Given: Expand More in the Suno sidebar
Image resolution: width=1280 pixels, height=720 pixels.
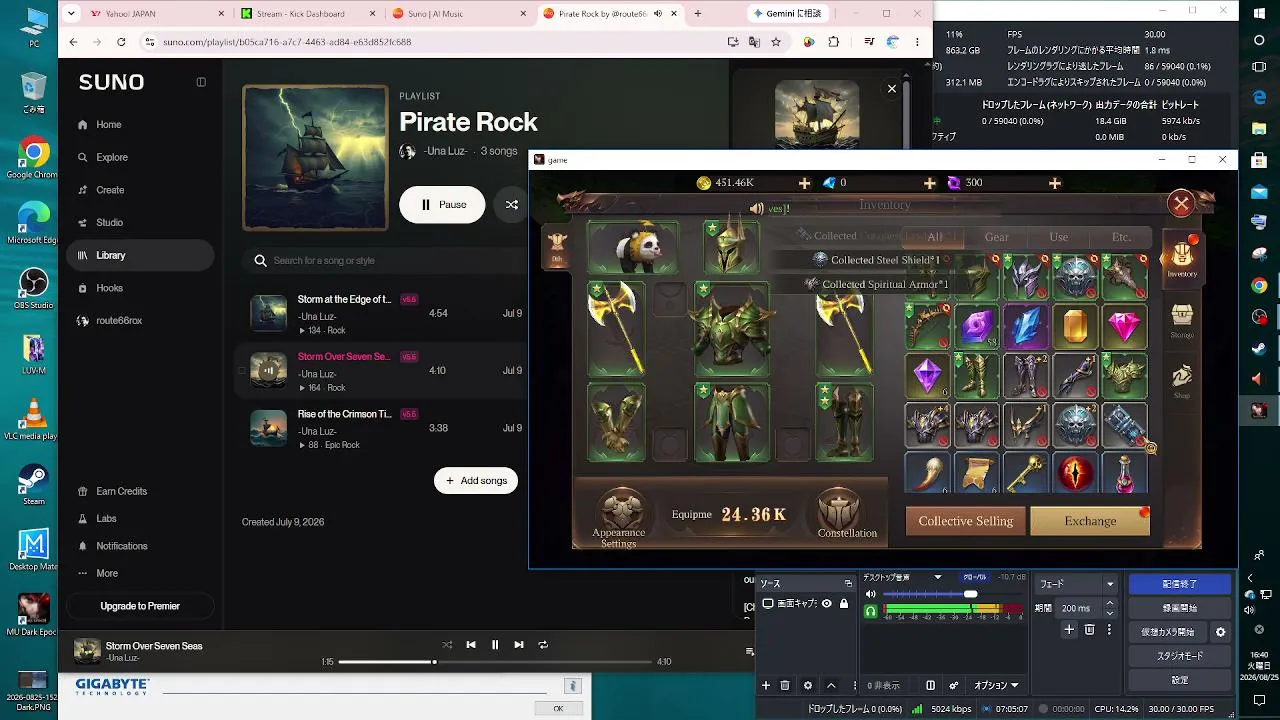Looking at the screenshot, I should tap(99, 573).
